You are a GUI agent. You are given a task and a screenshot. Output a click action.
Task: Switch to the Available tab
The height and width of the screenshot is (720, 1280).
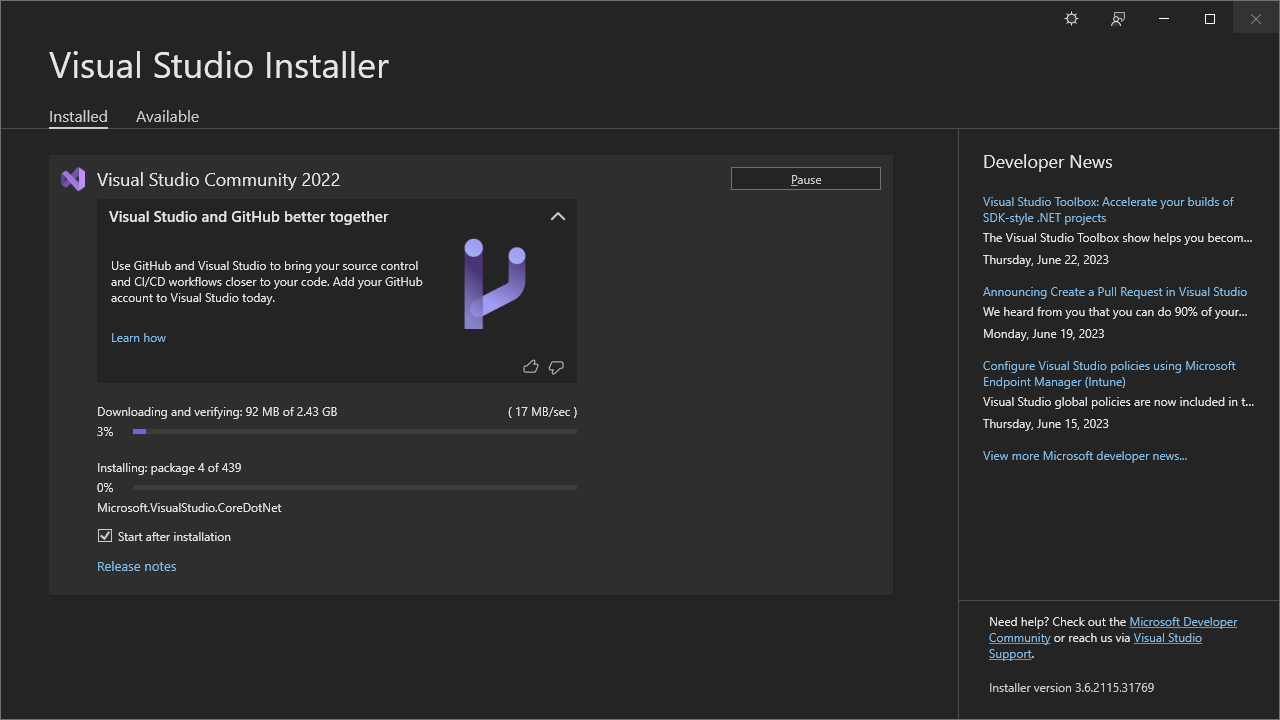167,116
